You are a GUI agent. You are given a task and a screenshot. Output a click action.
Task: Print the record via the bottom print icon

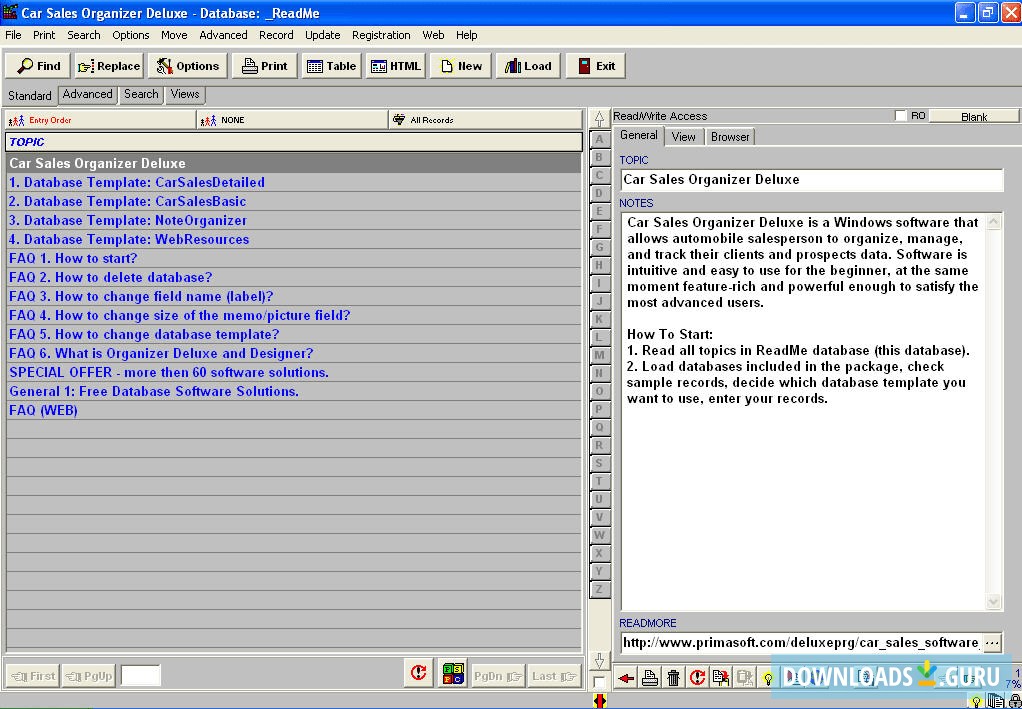(650, 677)
